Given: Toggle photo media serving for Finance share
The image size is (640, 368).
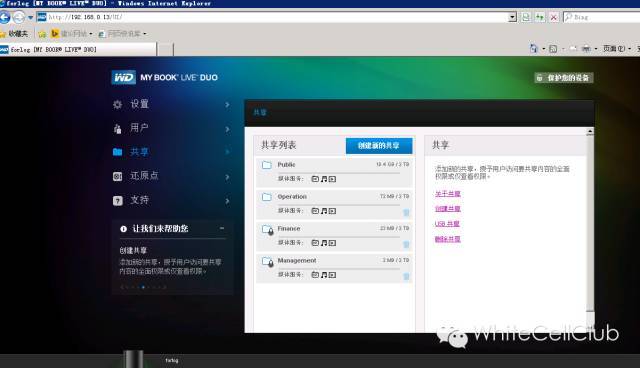Looking at the screenshot, I should 315,243.
